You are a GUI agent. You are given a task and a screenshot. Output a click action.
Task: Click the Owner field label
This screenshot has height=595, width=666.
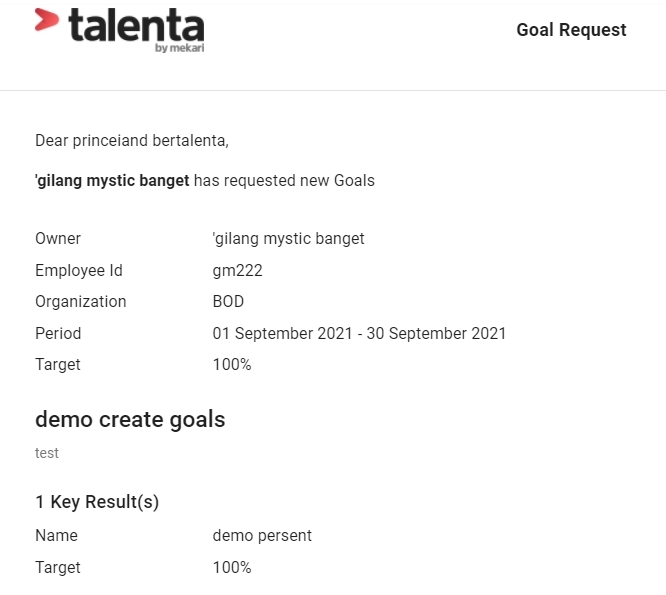point(58,239)
